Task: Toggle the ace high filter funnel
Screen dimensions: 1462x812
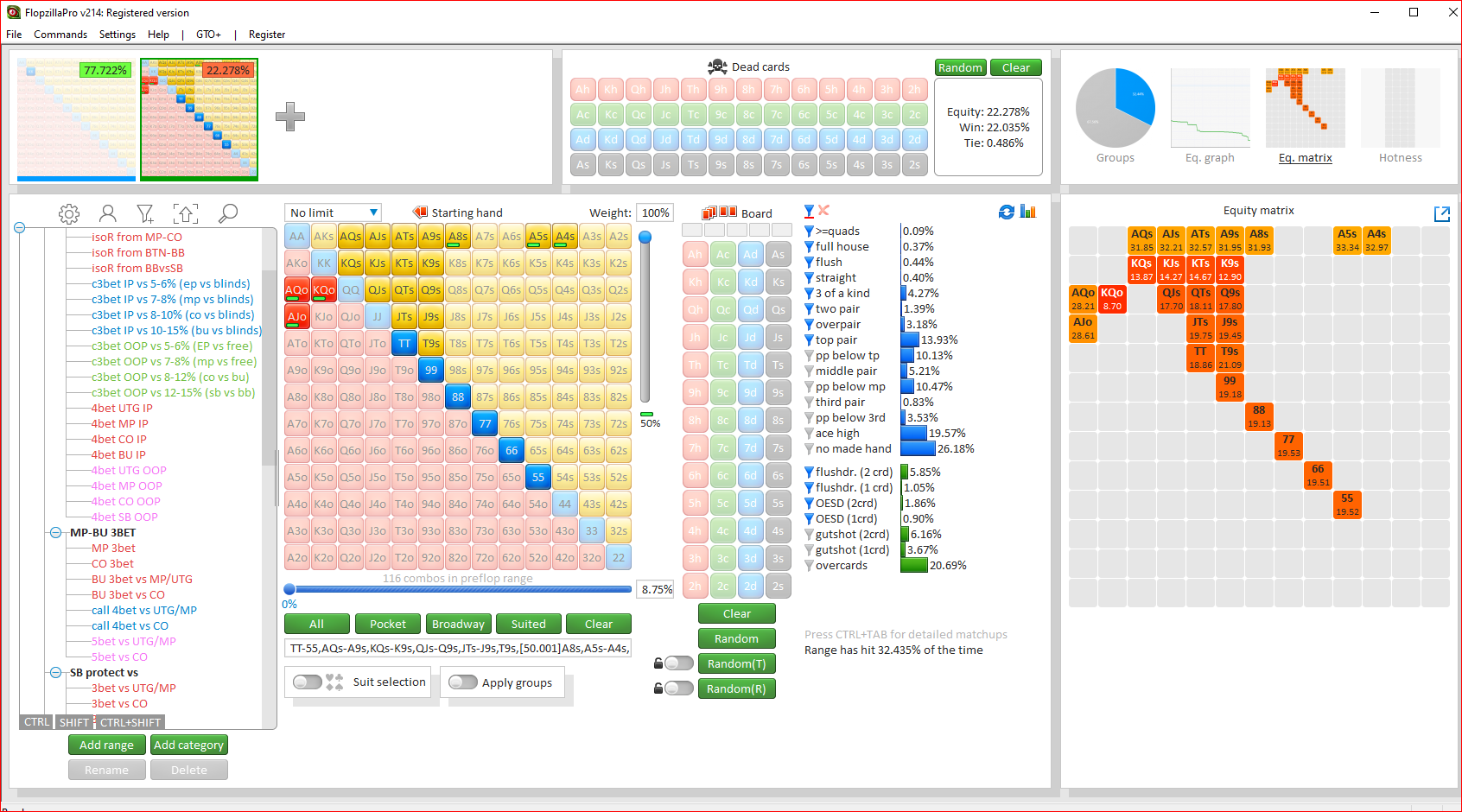Action: coord(809,434)
